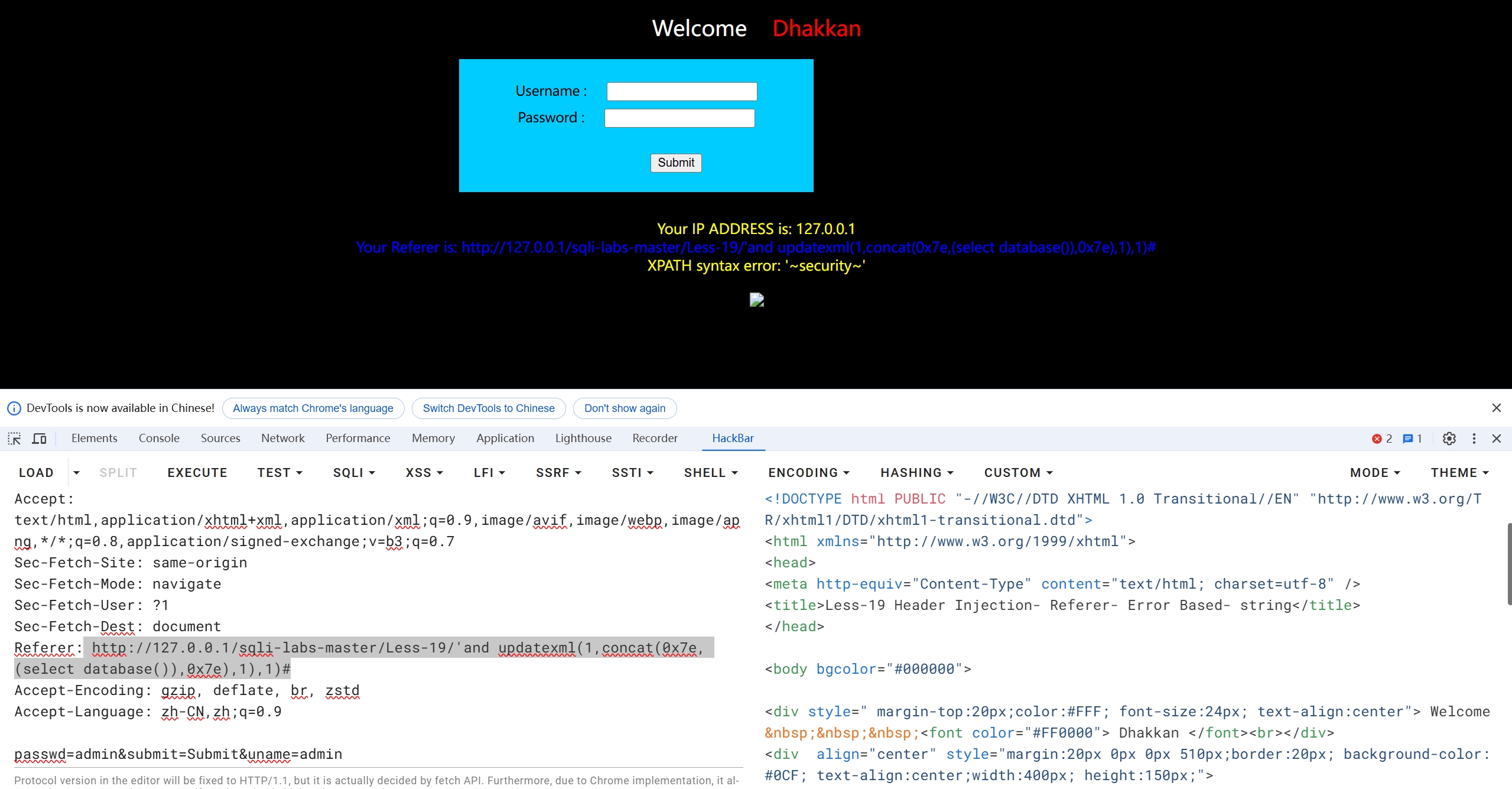Screen dimensions: 1512x789
Task: Dismiss the DevTools language notification bar
Action: click(x=1496, y=408)
